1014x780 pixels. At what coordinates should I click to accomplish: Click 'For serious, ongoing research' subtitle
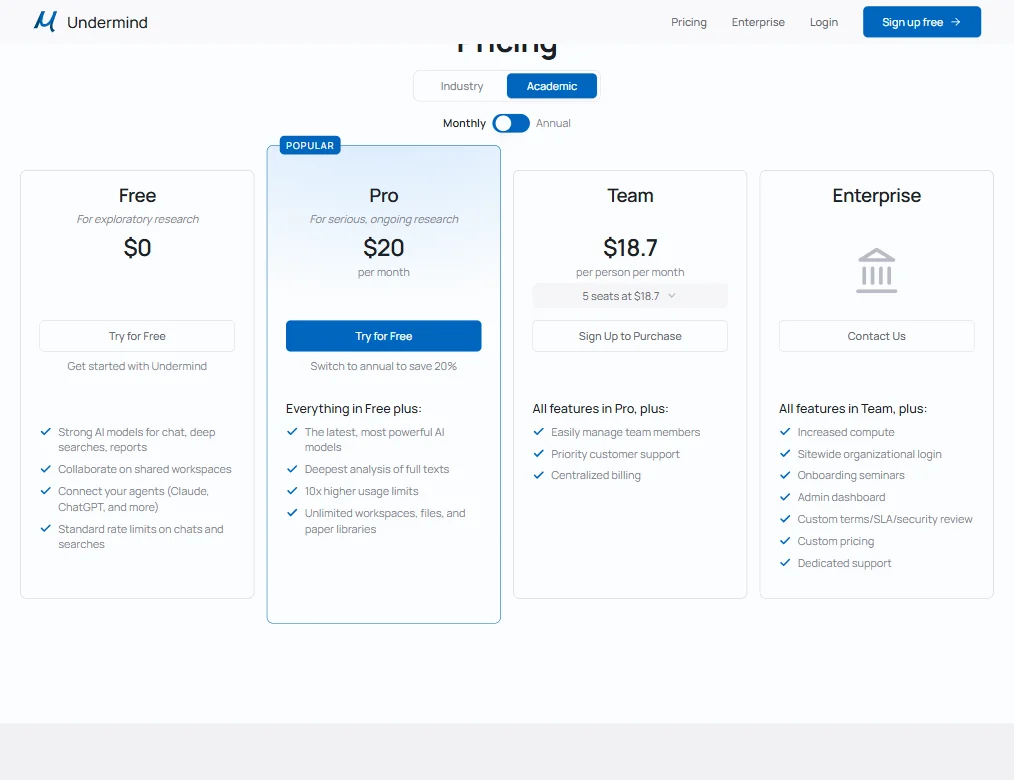click(383, 219)
